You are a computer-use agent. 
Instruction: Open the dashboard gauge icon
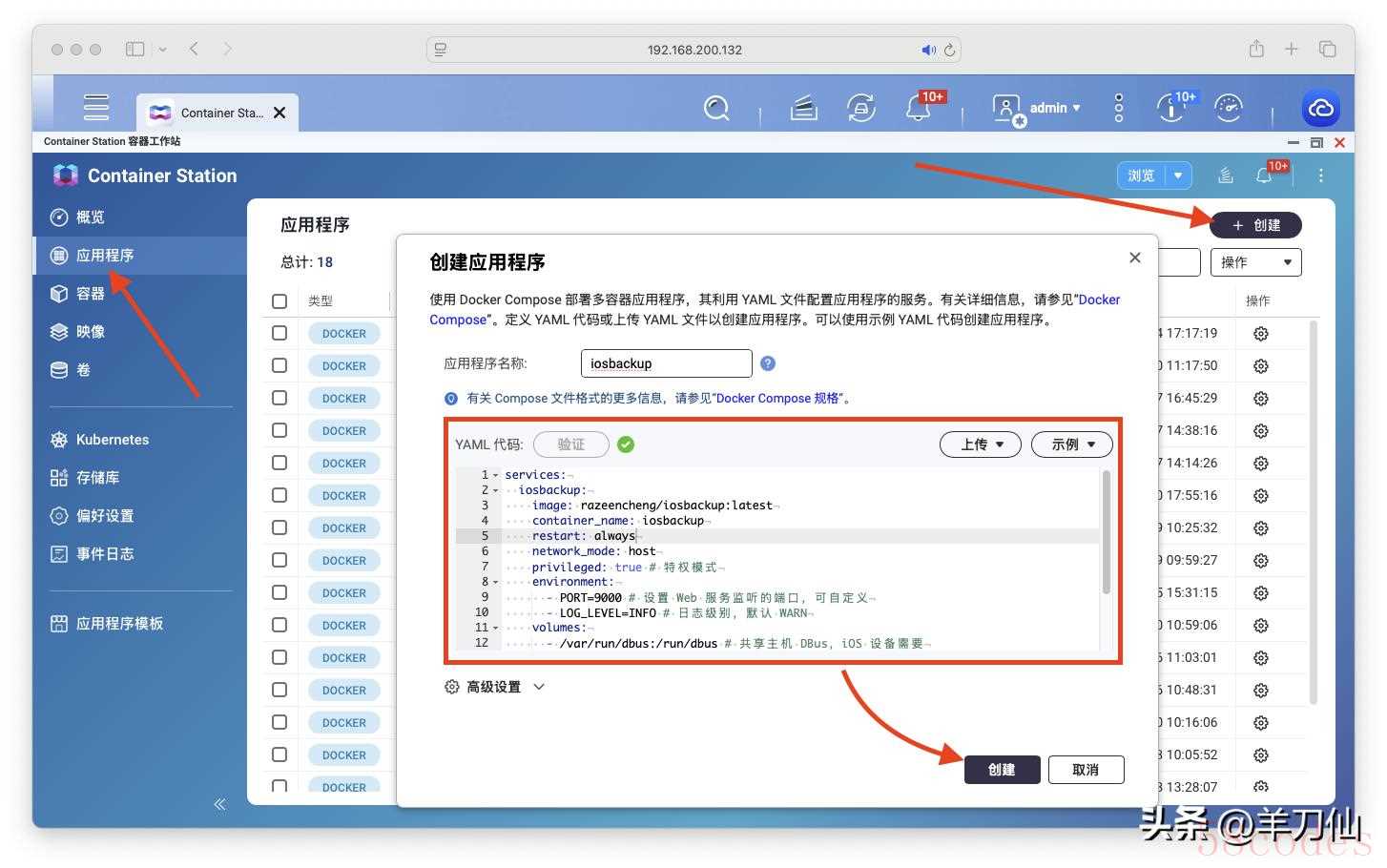[x=1229, y=108]
